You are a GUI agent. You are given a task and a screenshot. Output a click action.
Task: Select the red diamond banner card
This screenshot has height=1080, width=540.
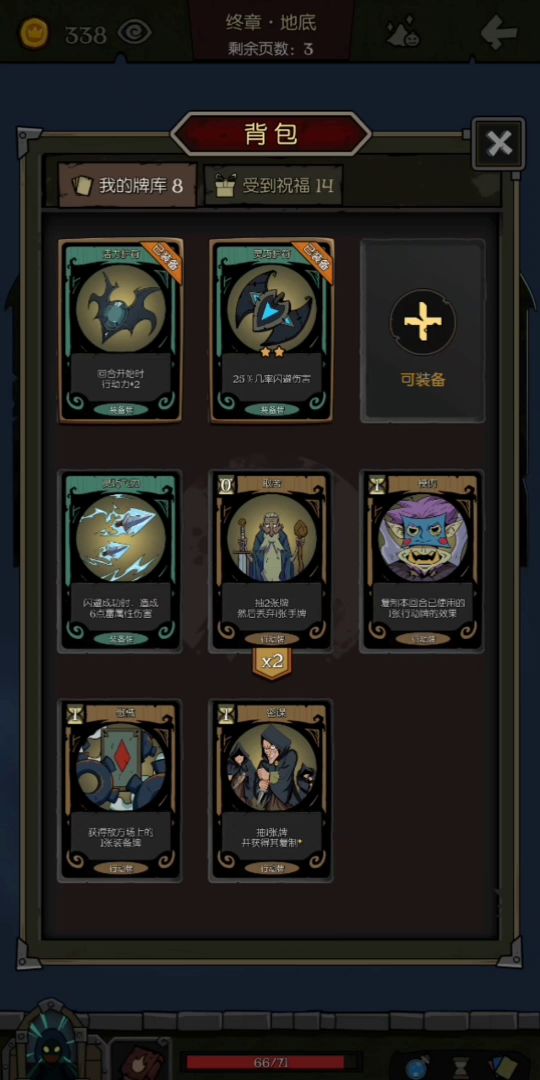pos(121,790)
